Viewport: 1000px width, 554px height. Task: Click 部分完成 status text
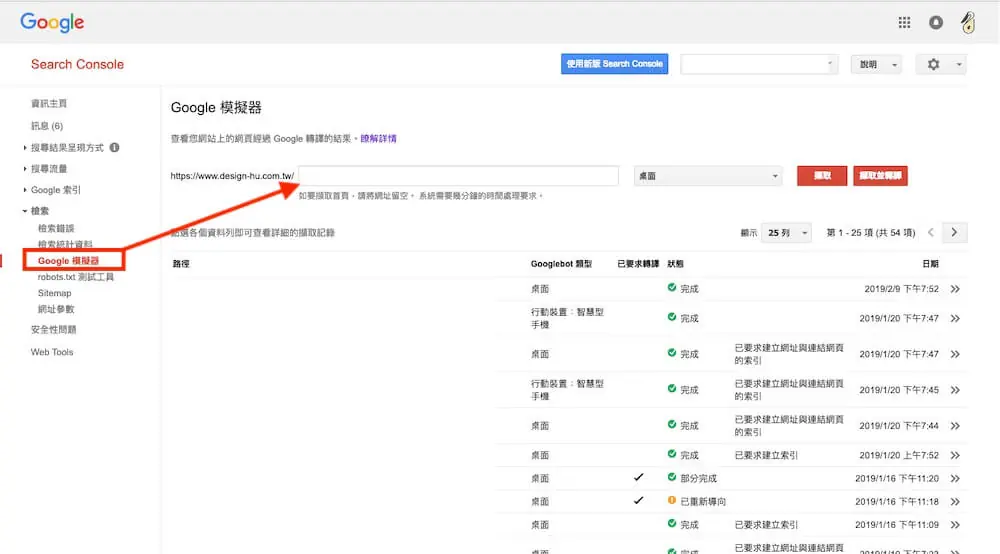click(698, 478)
